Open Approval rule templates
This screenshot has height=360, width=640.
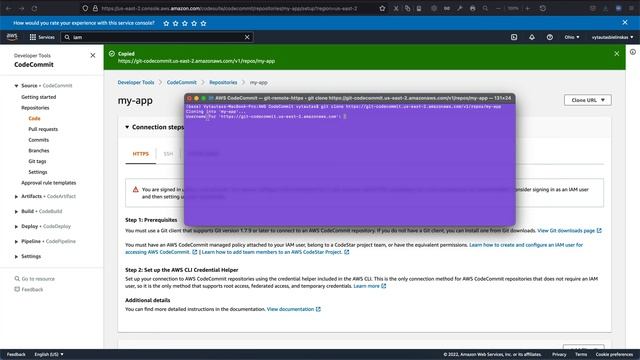tap(49, 183)
